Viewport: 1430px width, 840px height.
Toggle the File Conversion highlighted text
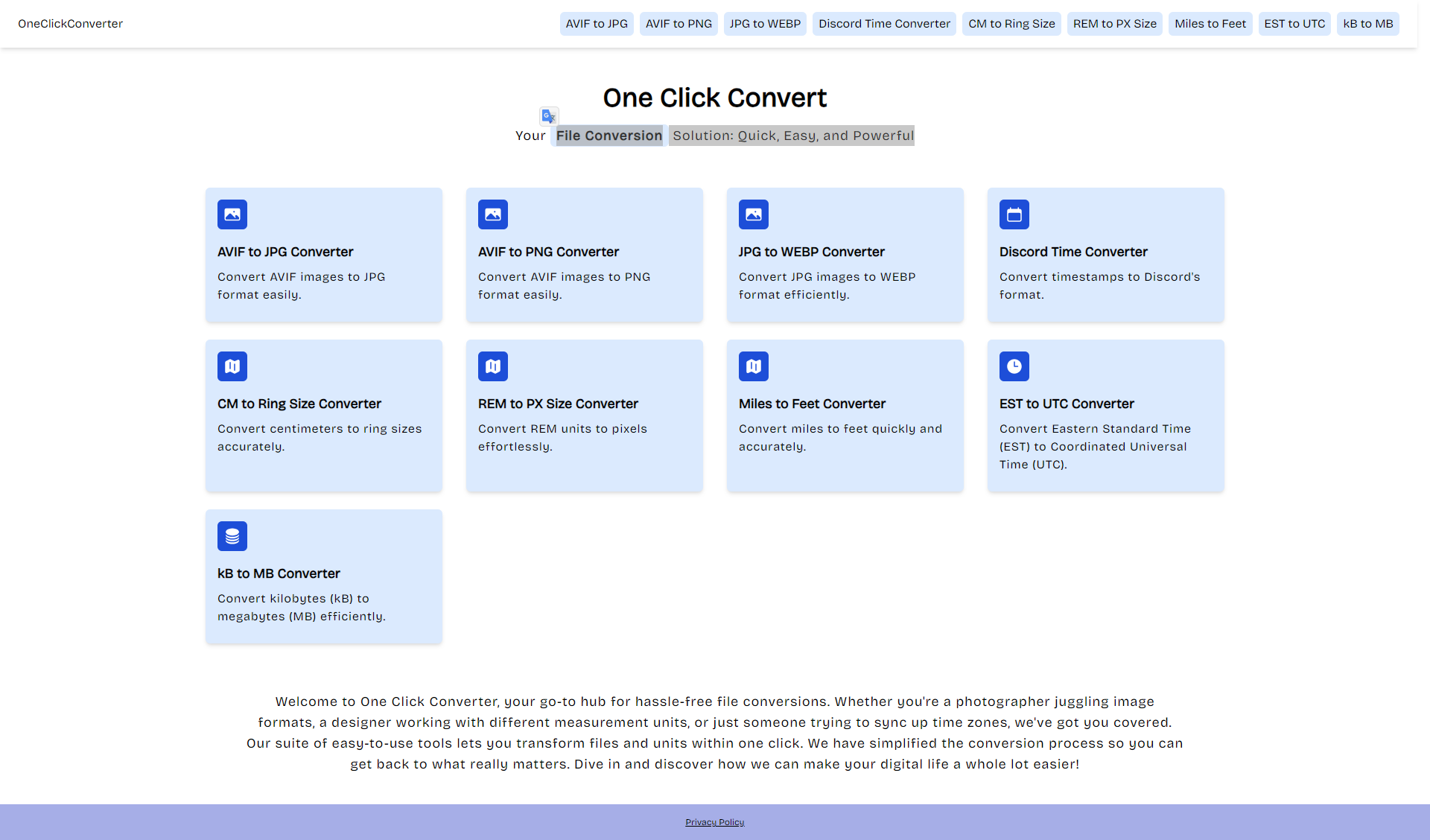[609, 135]
